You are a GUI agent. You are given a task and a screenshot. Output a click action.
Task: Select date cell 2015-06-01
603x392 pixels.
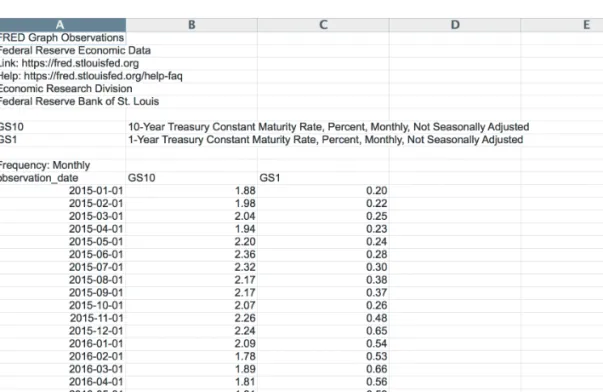tap(63, 254)
